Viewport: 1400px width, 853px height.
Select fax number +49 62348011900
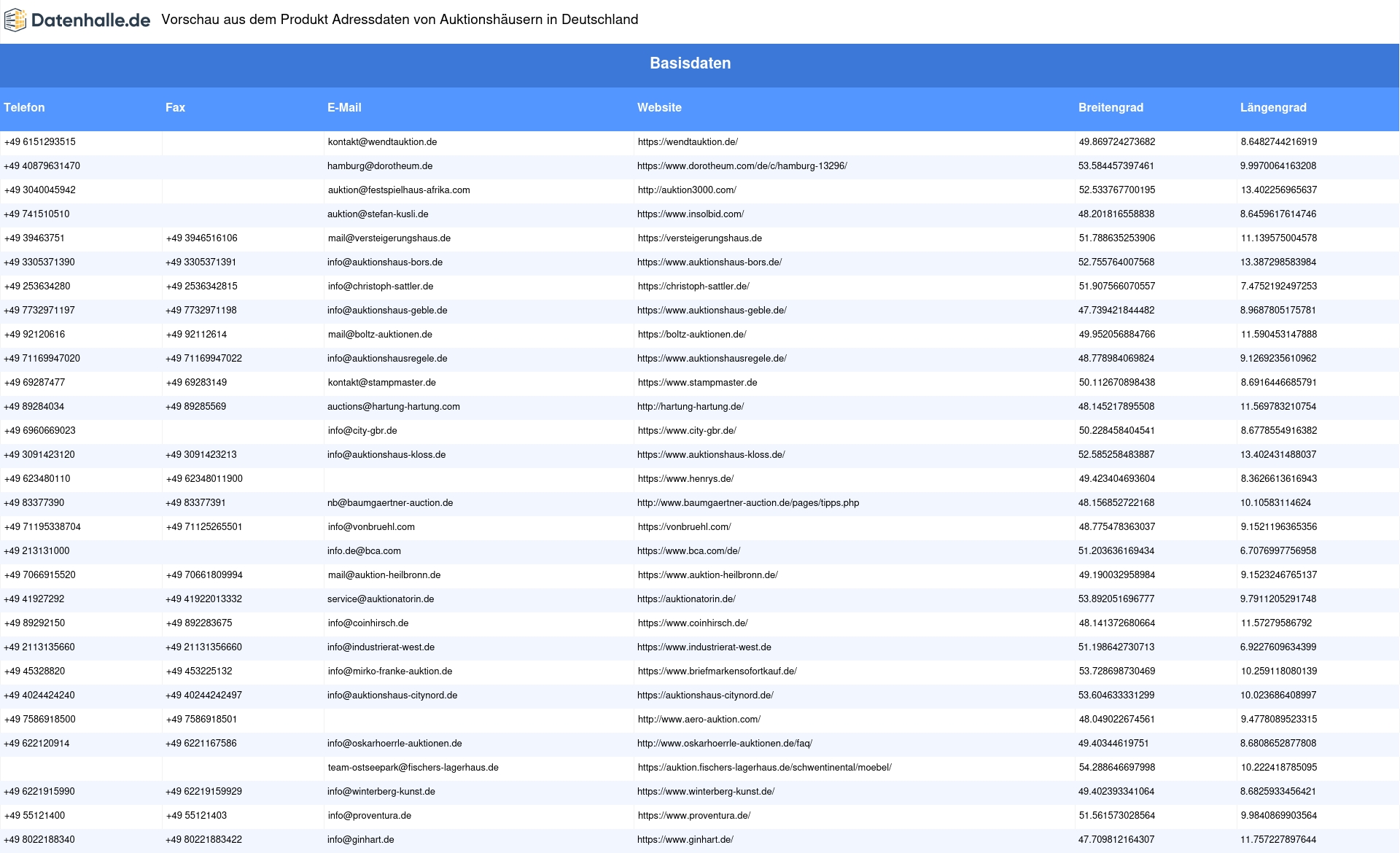point(204,479)
